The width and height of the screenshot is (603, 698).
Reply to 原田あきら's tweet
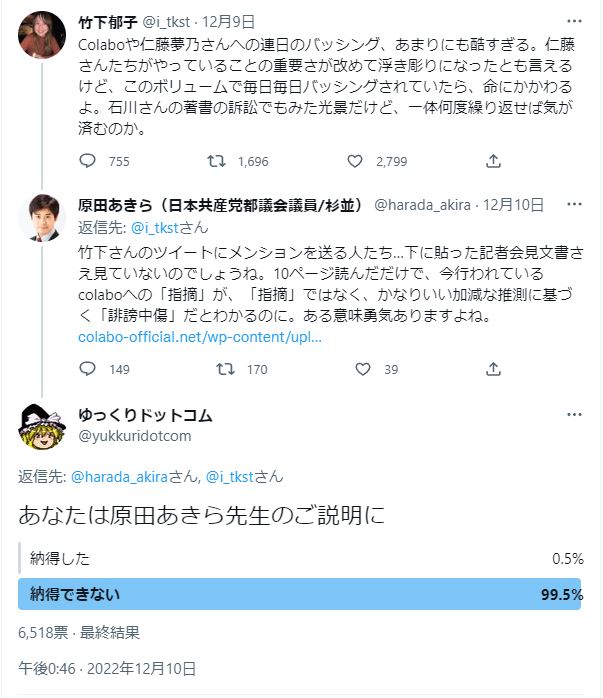(87, 369)
